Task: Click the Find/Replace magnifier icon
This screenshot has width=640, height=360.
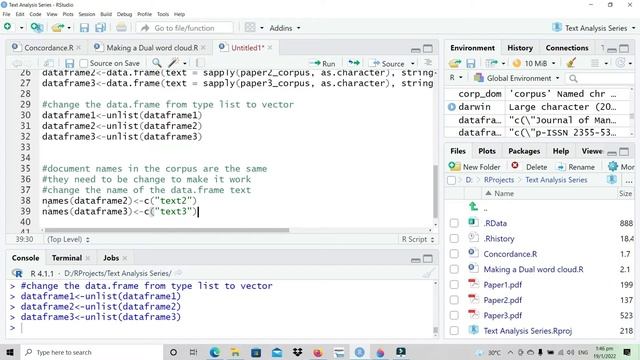Action: tap(156, 63)
